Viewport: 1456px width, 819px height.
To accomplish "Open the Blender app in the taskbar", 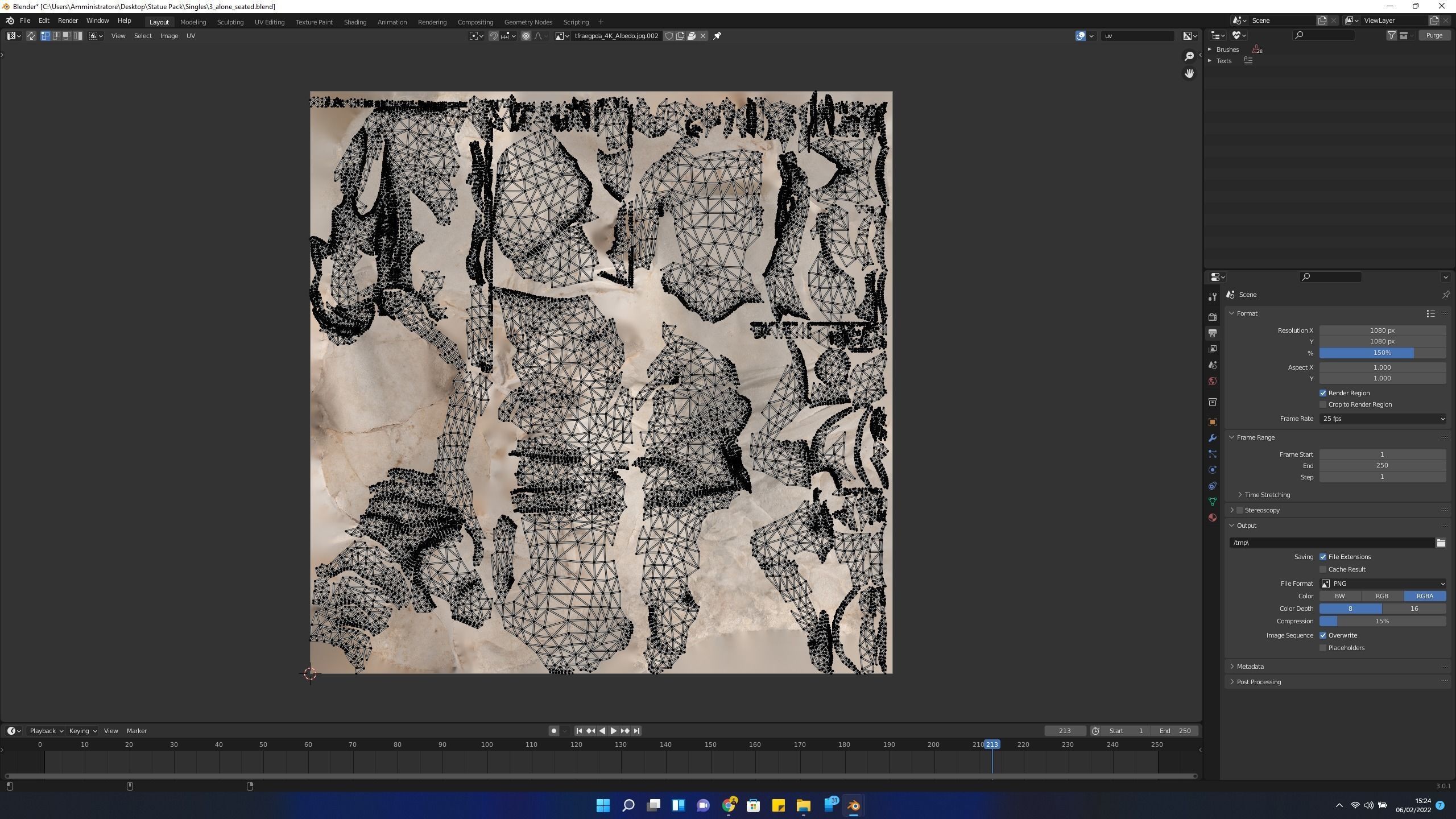I will [x=853, y=805].
